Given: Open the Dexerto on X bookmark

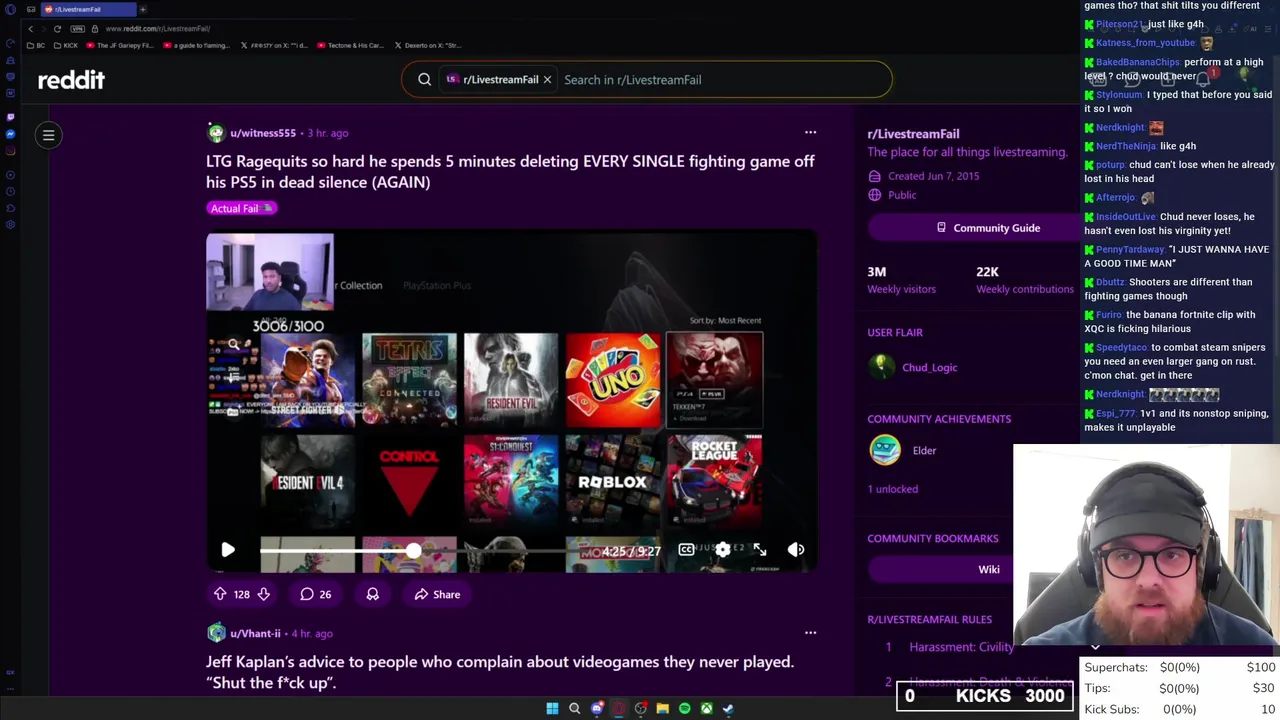Looking at the screenshot, I should [427, 45].
